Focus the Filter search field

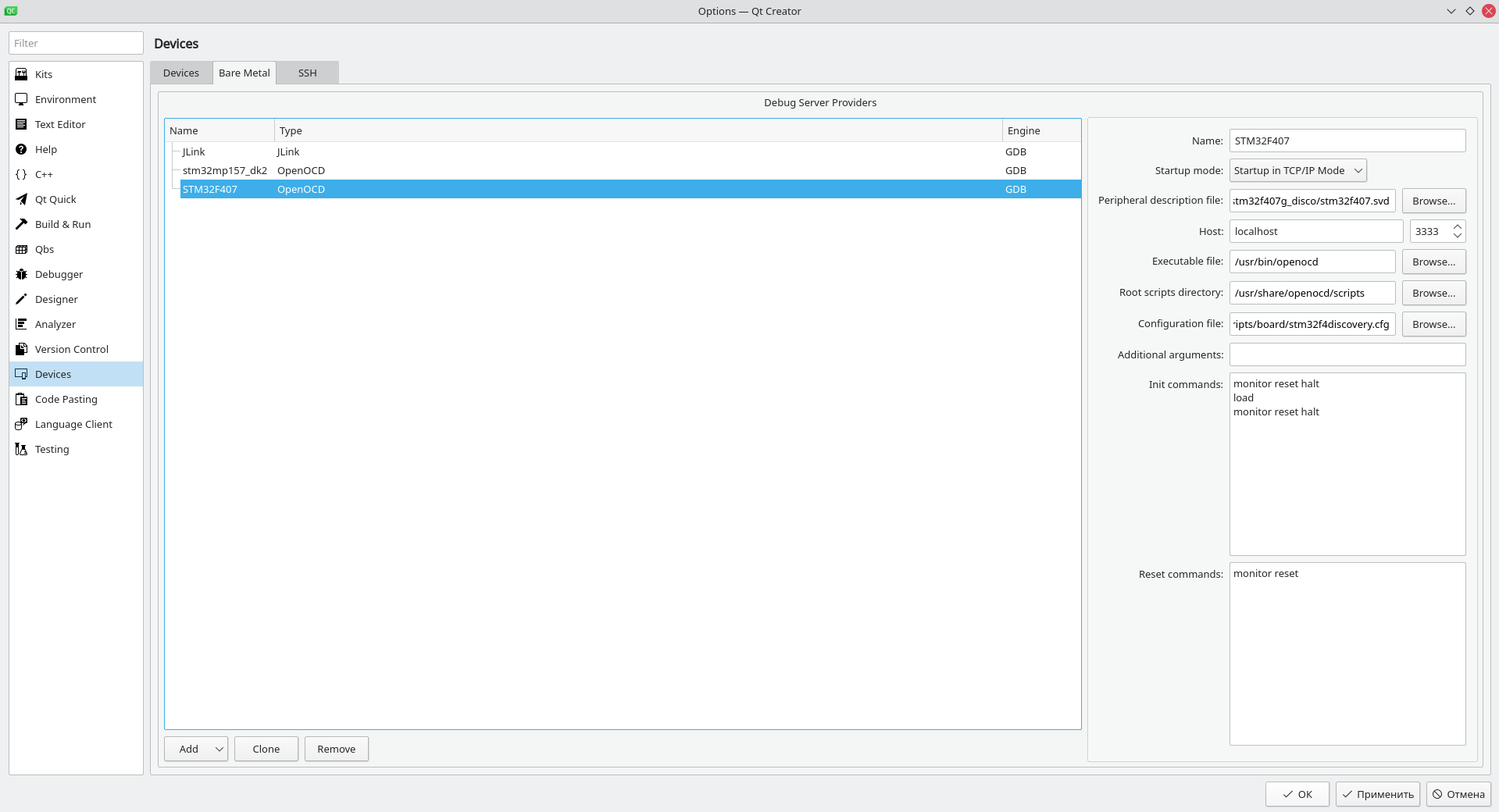(76, 43)
